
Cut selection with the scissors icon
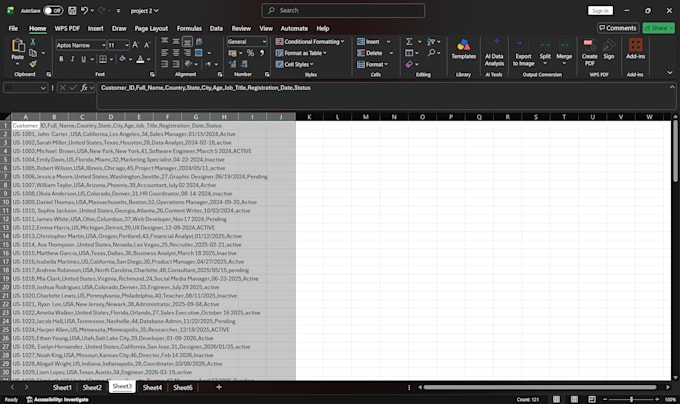click(x=33, y=42)
